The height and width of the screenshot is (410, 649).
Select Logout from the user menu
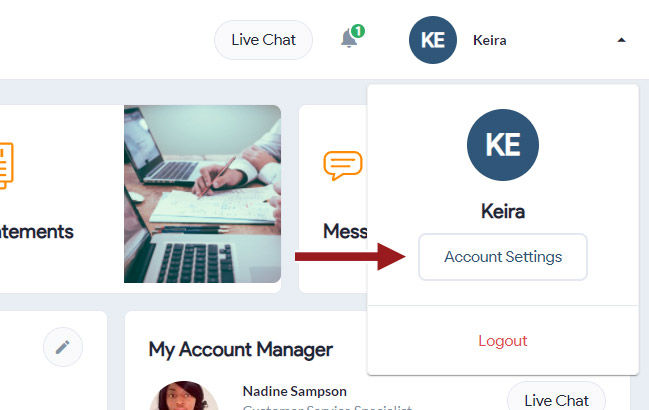(x=503, y=341)
